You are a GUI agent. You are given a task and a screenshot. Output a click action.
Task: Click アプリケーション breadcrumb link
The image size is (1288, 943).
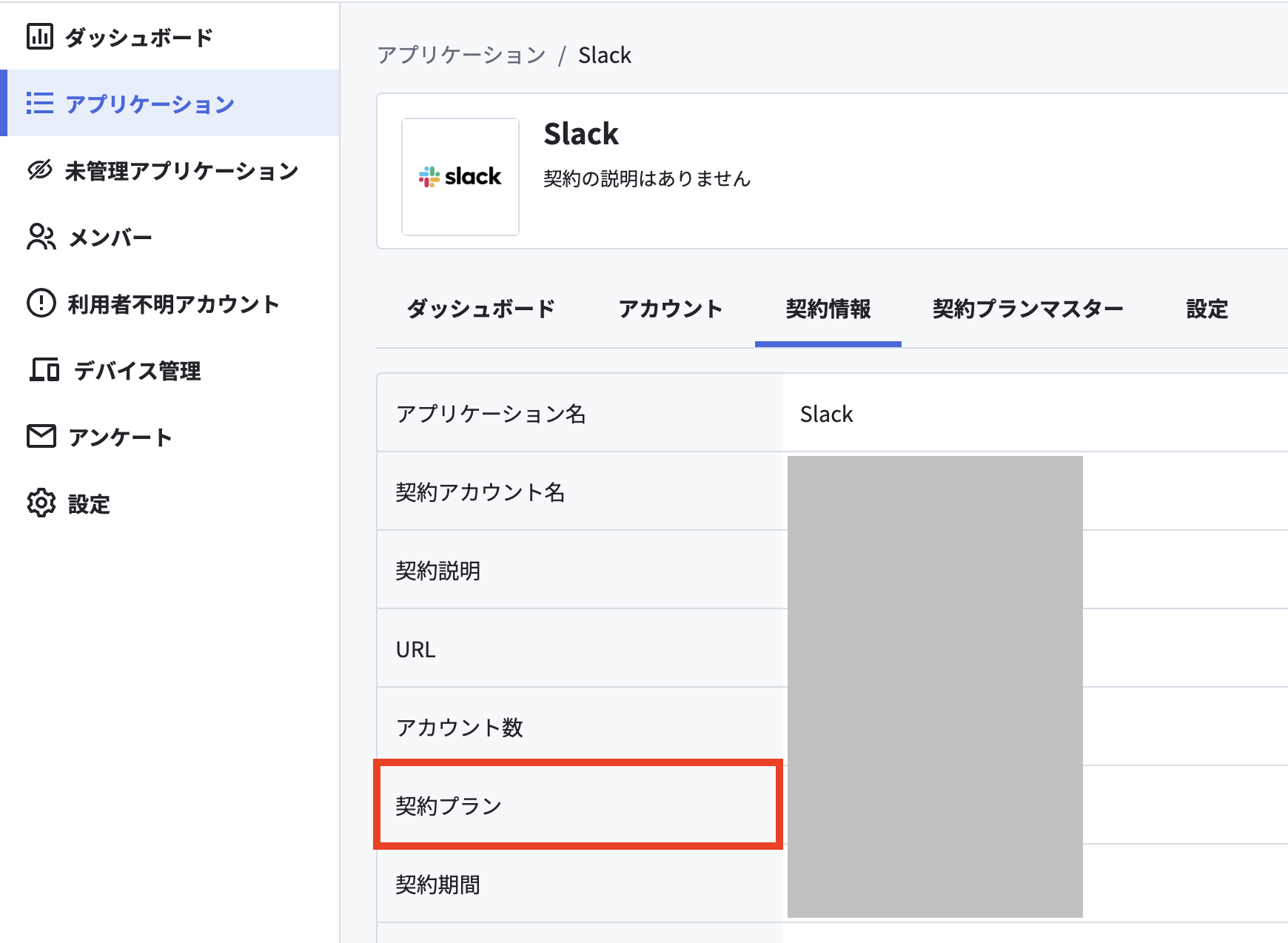461,55
